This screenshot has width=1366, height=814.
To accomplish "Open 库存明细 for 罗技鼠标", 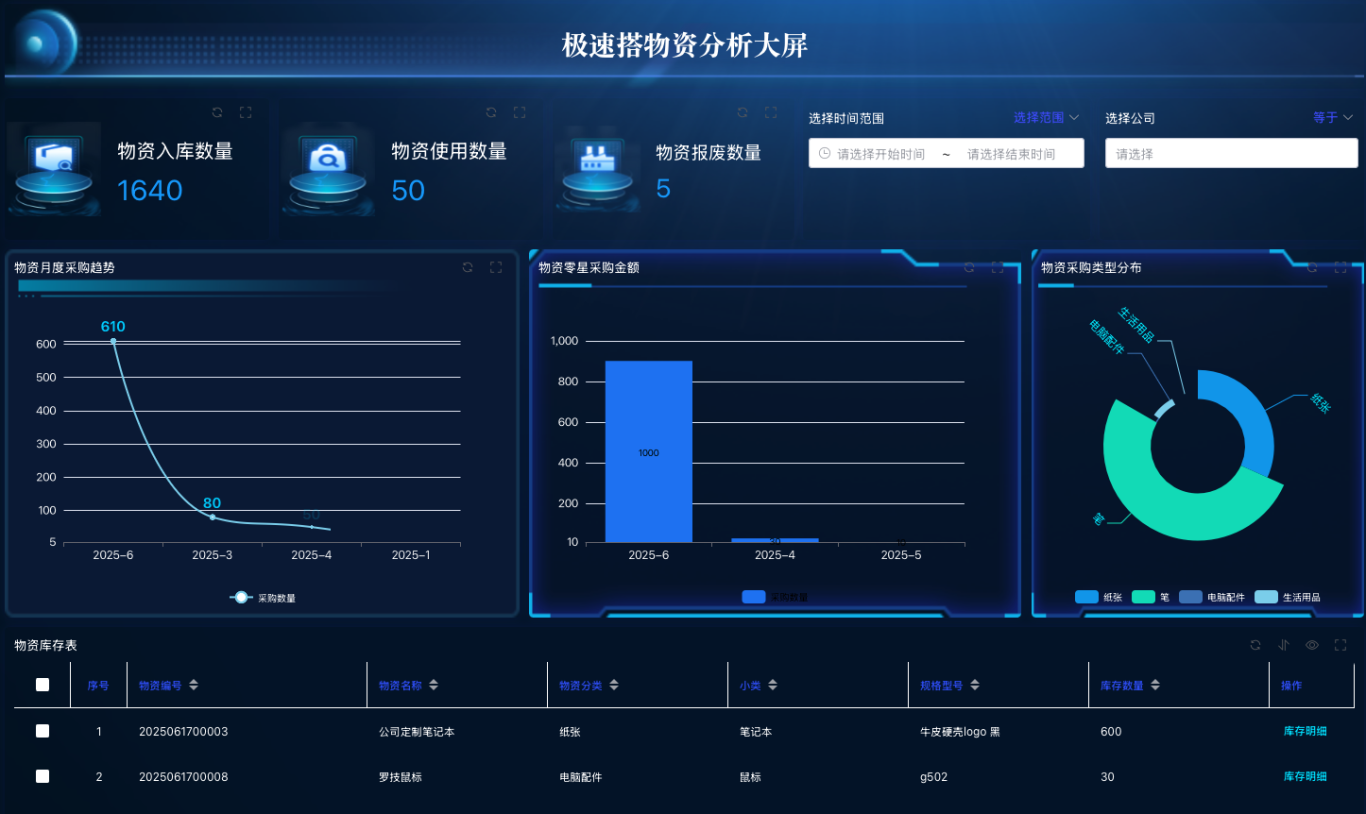I will click(1305, 776).
